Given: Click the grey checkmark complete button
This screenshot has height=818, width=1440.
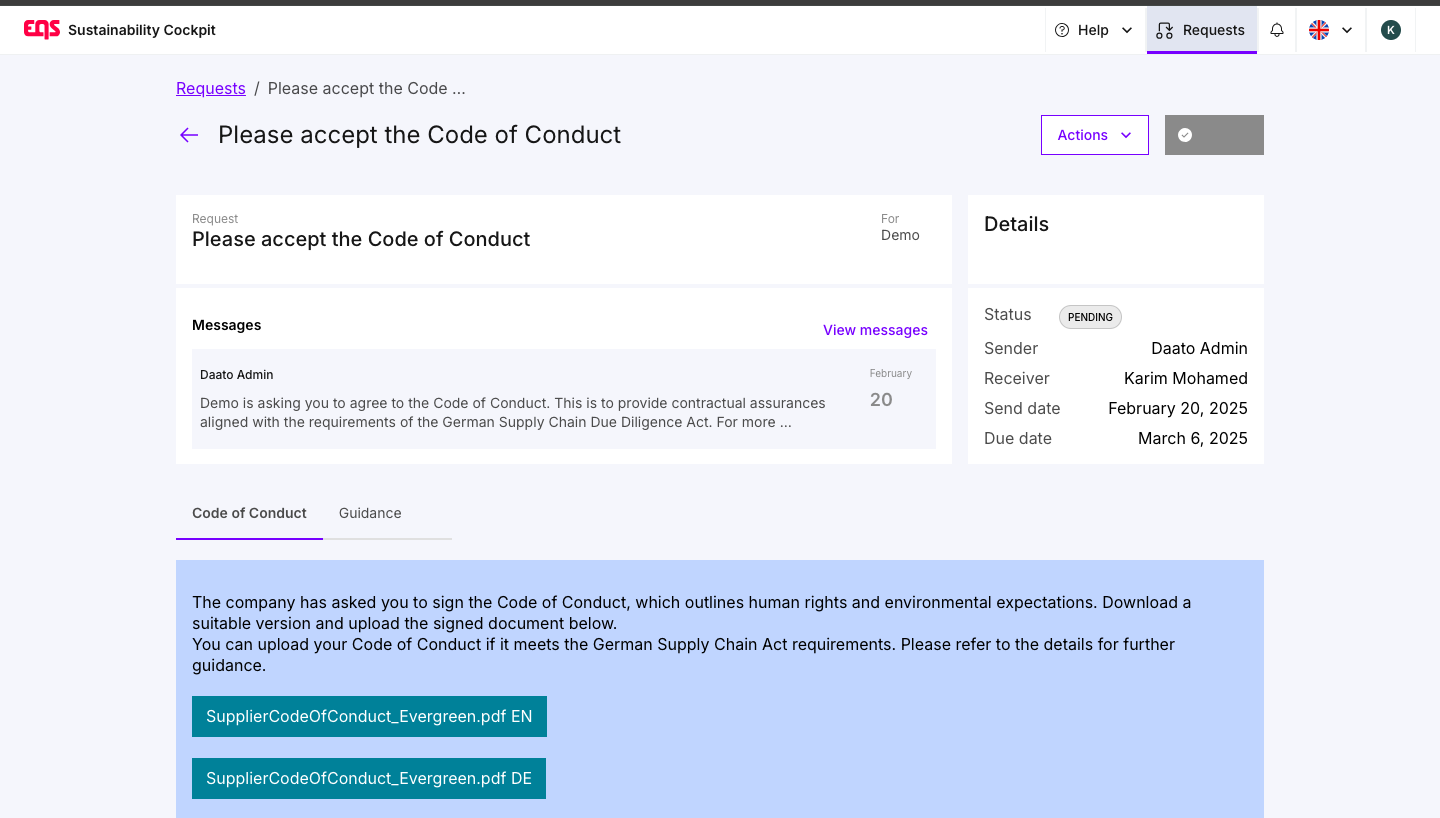Looking at the screenshot, I should click(x=1214, y=135).
